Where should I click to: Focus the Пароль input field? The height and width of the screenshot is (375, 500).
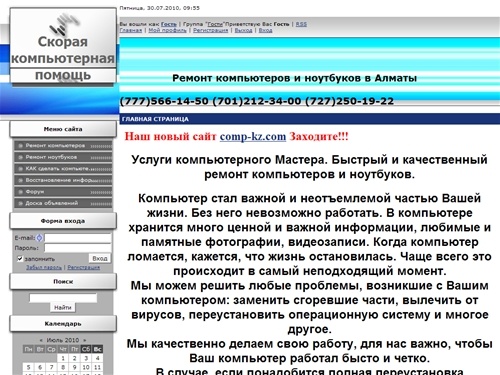[x=78, y=248]
